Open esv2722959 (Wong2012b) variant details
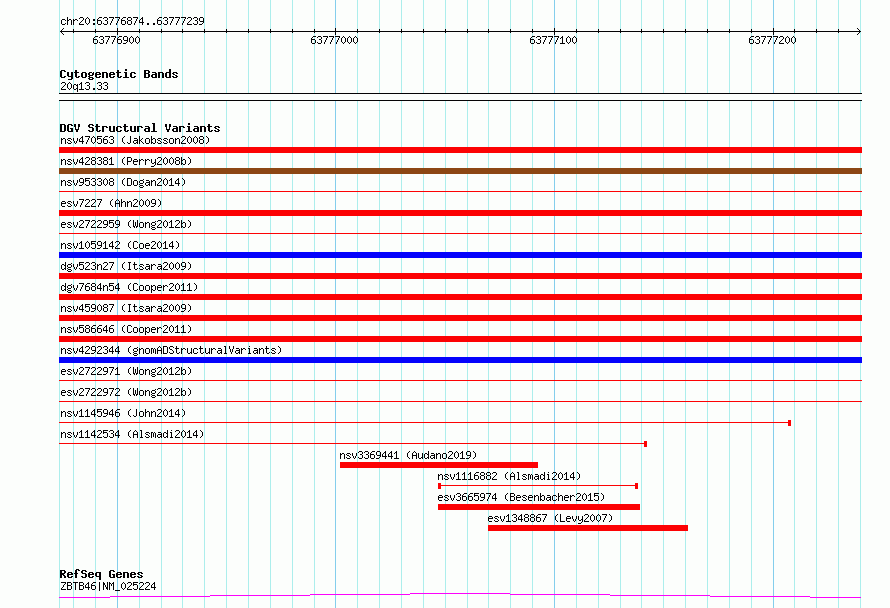This screenshot has height=608, width=890. pyautogui.click(x=126, y=224)
